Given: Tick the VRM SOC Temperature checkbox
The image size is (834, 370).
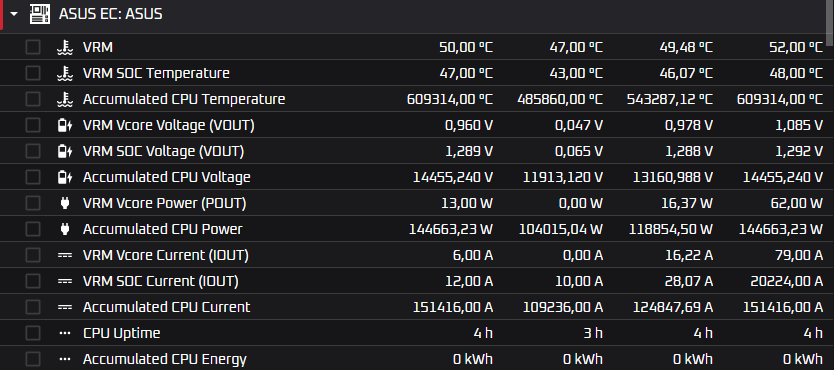Looking at the screenshot, I should (x=33, y=73).
